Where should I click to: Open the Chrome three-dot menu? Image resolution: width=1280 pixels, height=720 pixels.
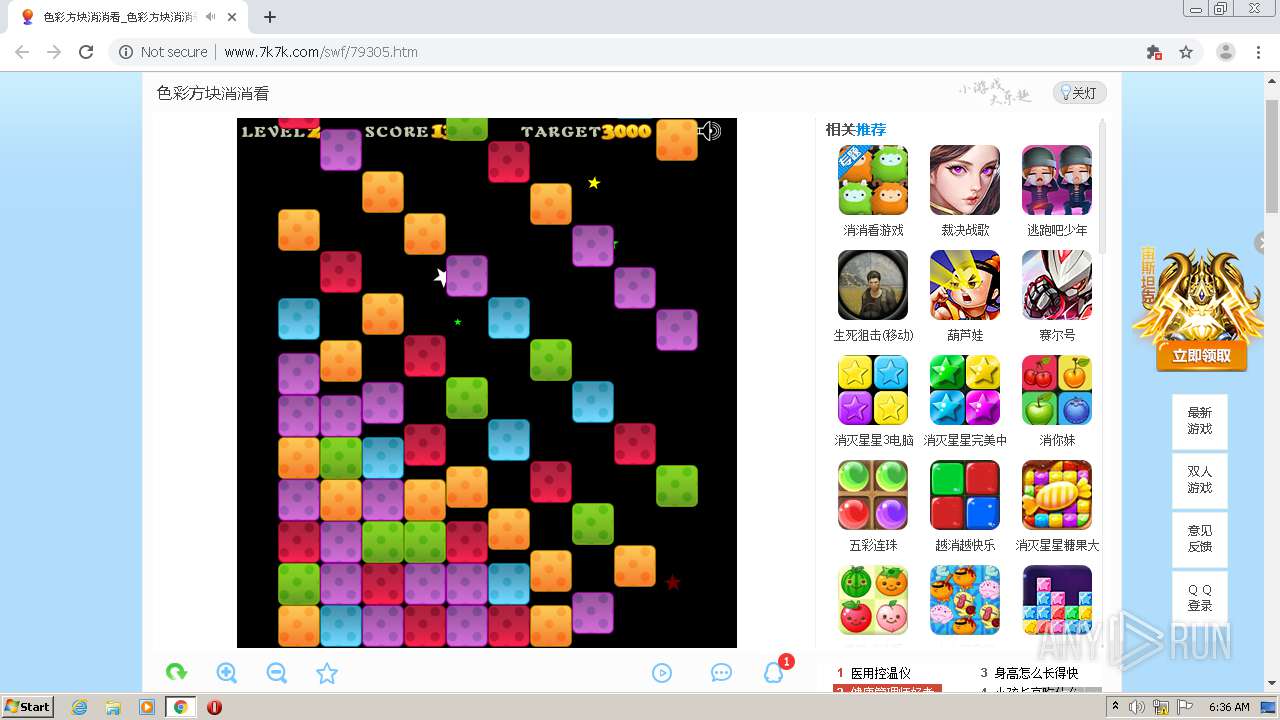click(x=1258, y=52)
